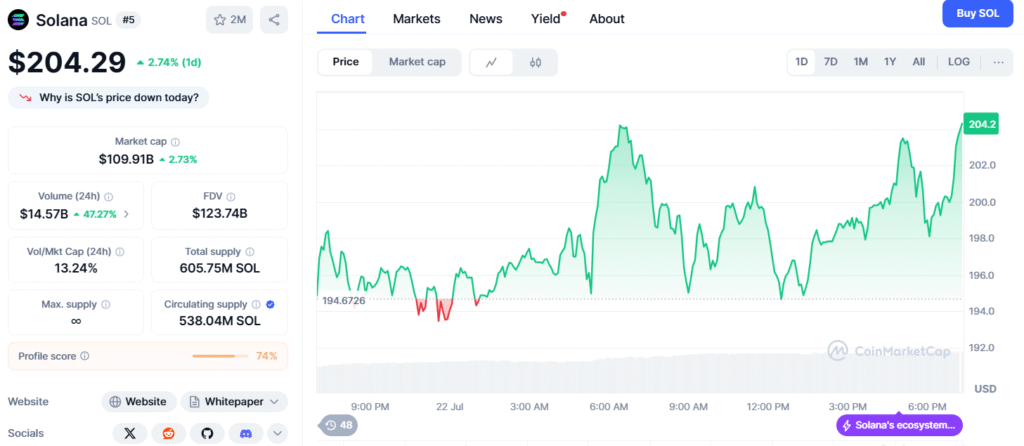
Task: Toggle the LOG scale on chart
Action: [x=958, y=62]
